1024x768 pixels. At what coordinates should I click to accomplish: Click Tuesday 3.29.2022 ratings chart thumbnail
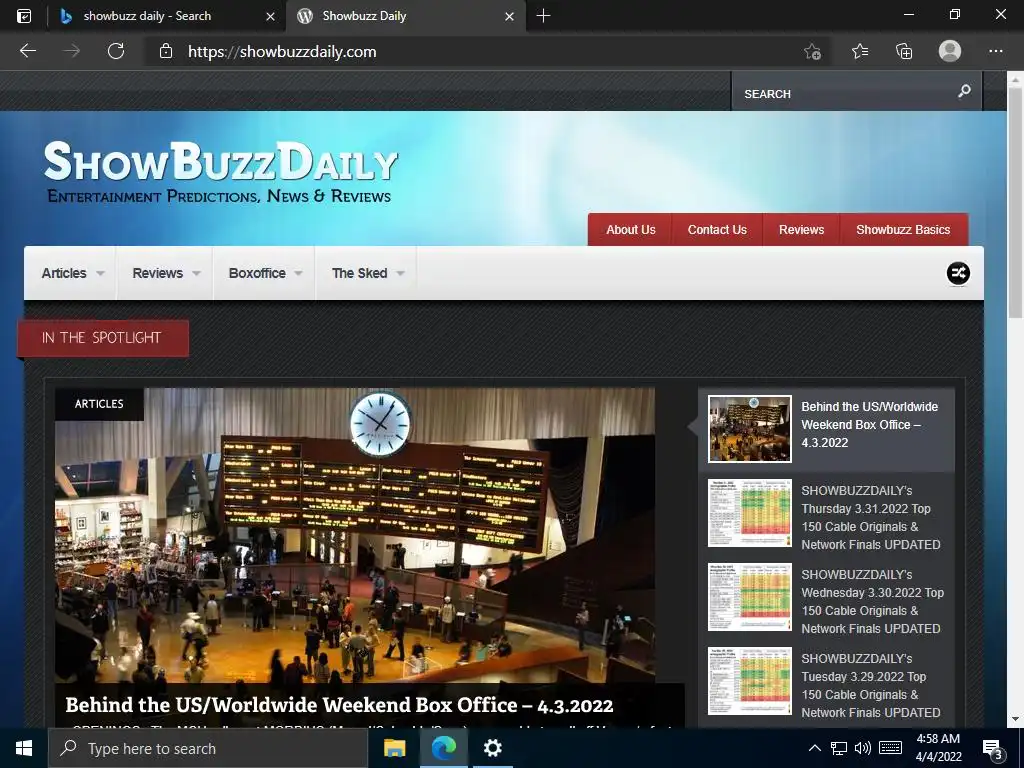[x=750, y=681]
